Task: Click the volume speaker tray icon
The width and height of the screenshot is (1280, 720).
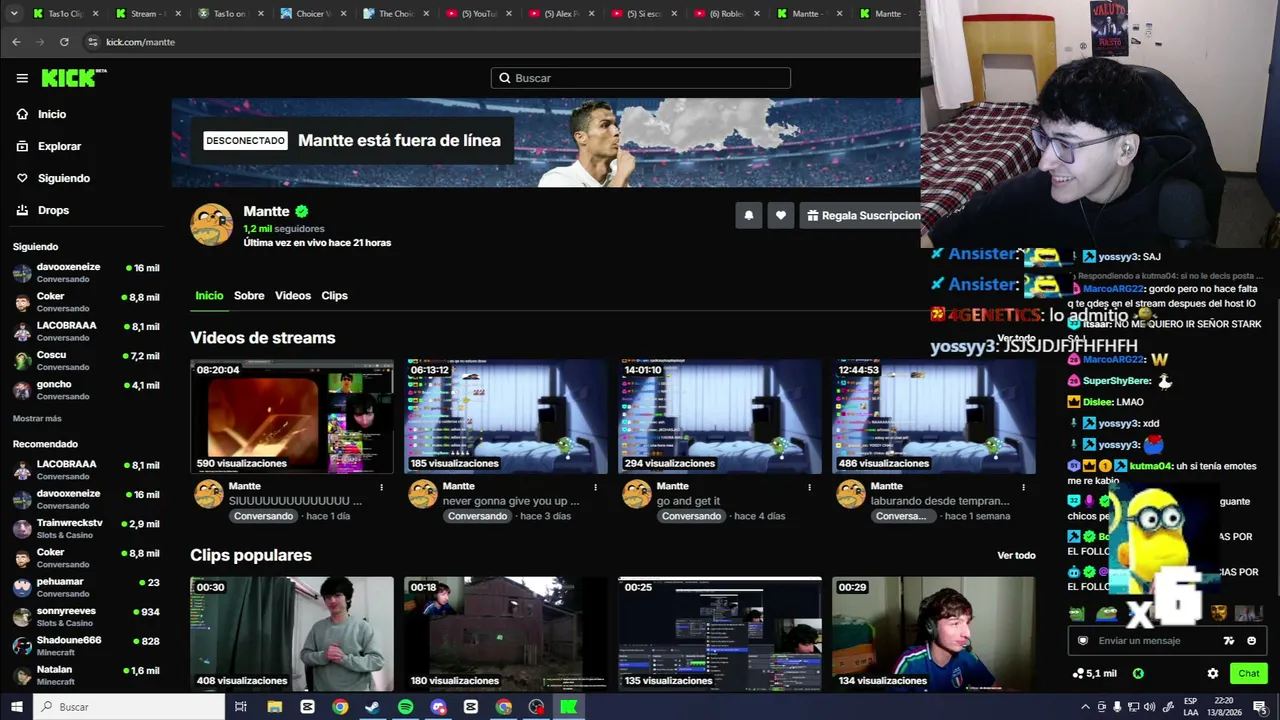Action: pyautogui.click(x=1149, y=707)
